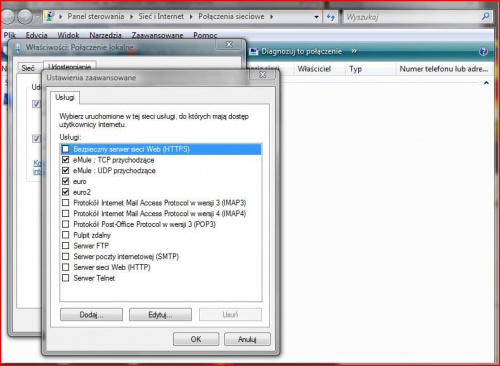Click the Forward navigation arrow button
This screenshot has width=500, height=366.
[x=25, y=16]
